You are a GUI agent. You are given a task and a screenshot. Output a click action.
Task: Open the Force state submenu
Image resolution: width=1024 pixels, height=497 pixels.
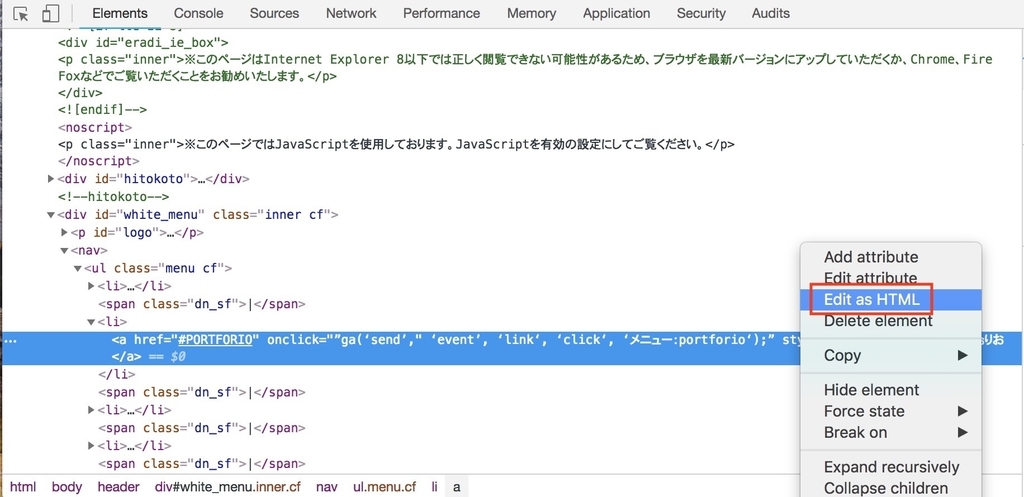(x=891, y=411)
